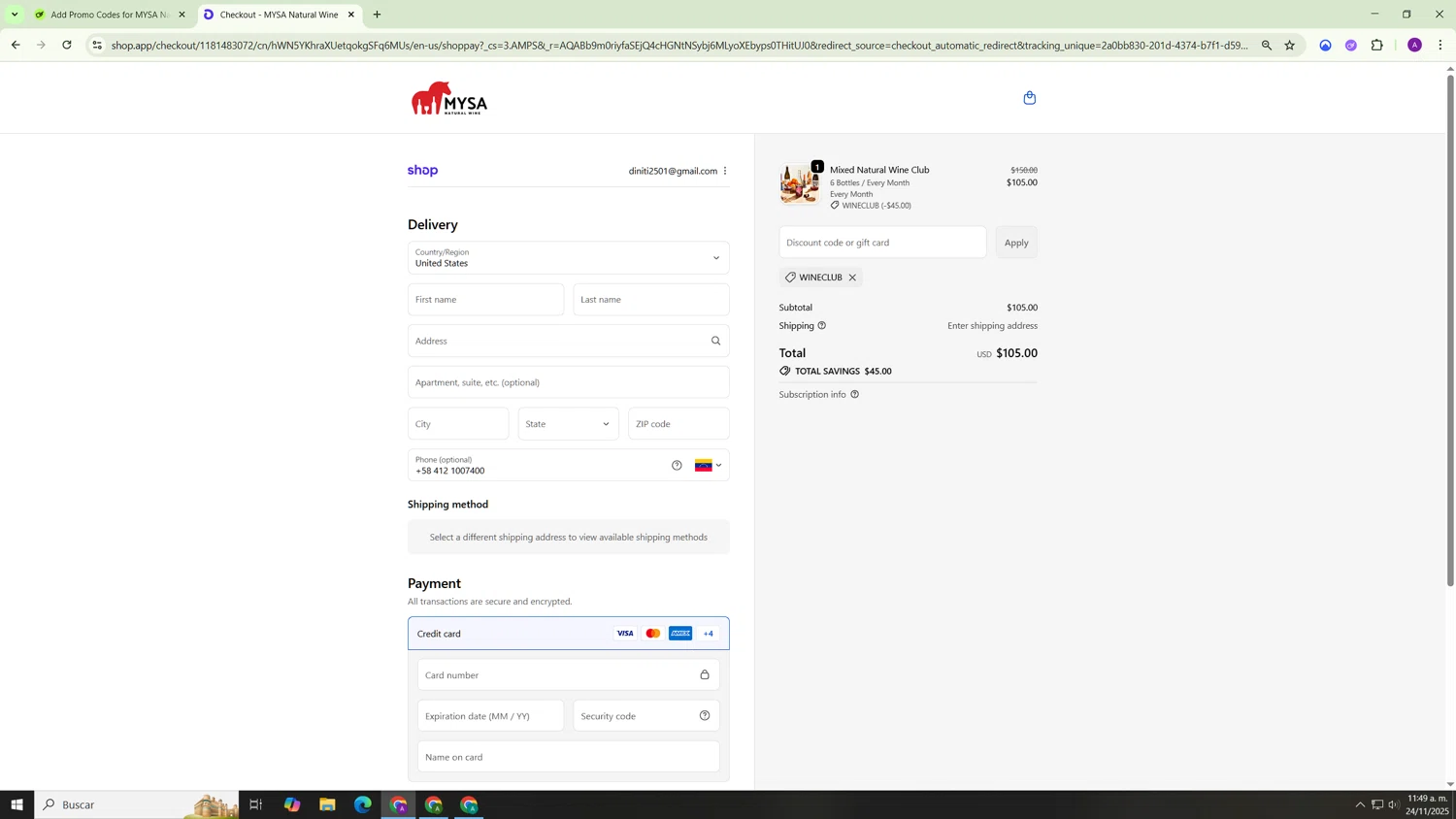Image resolution: width=1456 pixels, height=819 pixels.
Task: Open the account options three-dot menu
Action: [x=725, y=171]
